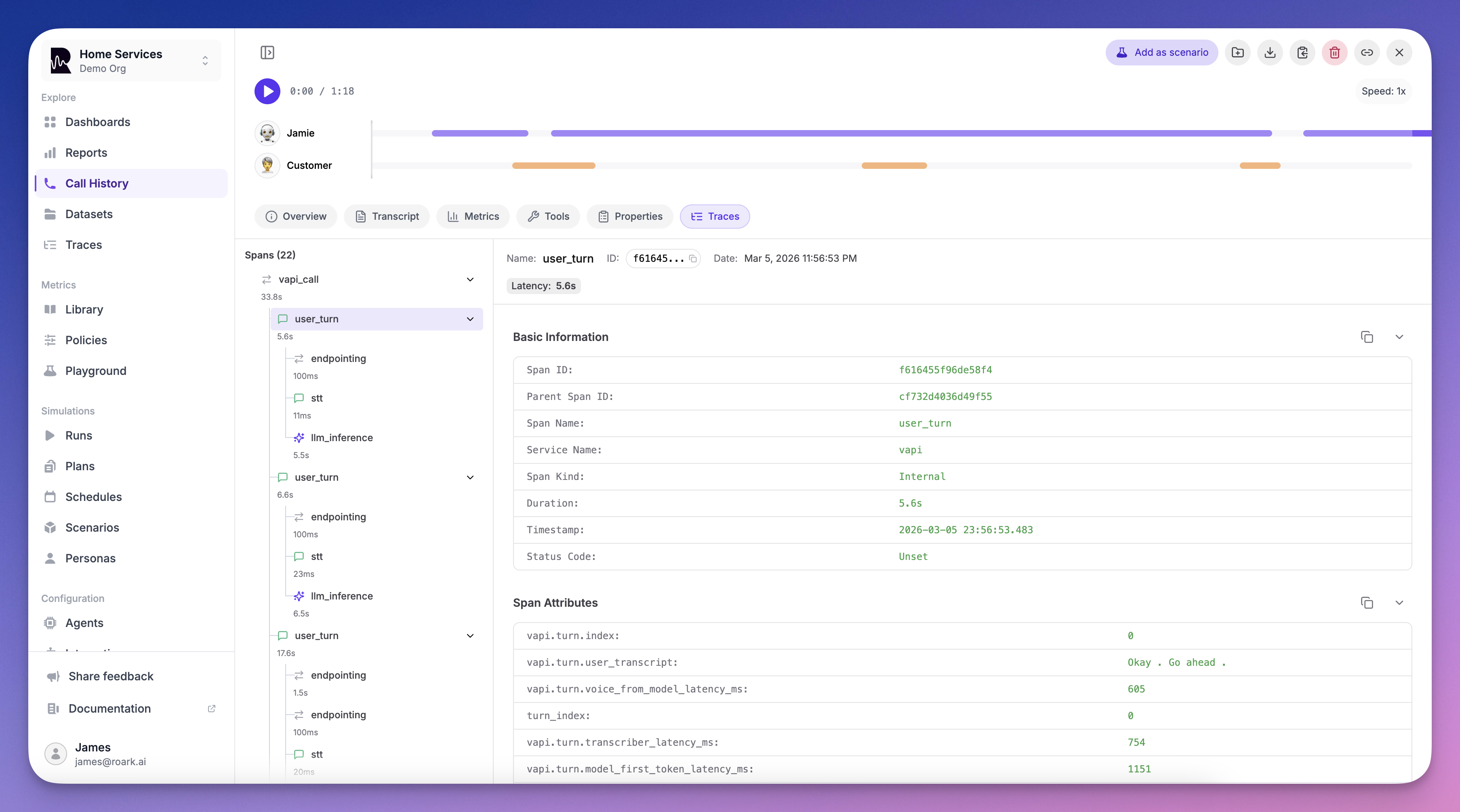1460x812 pixels.
Task: Switch to Properties tab
Action: (x=630, y=217)
